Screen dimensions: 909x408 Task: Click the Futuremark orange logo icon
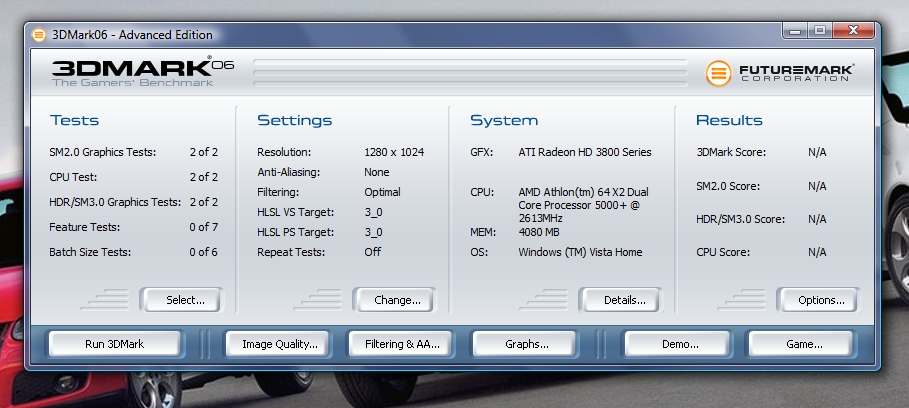pyautogui.click(x=718, y=74)
